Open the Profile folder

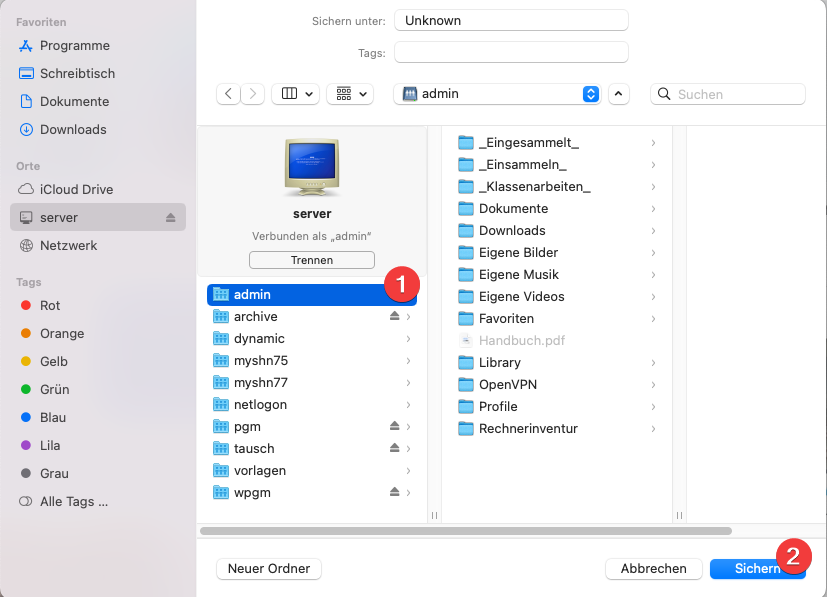point(557,407)
